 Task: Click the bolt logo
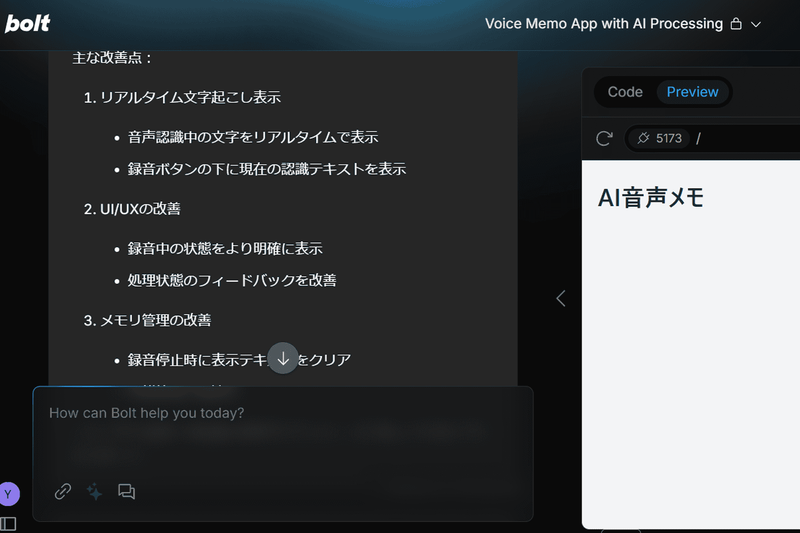(x=28, y=23)
